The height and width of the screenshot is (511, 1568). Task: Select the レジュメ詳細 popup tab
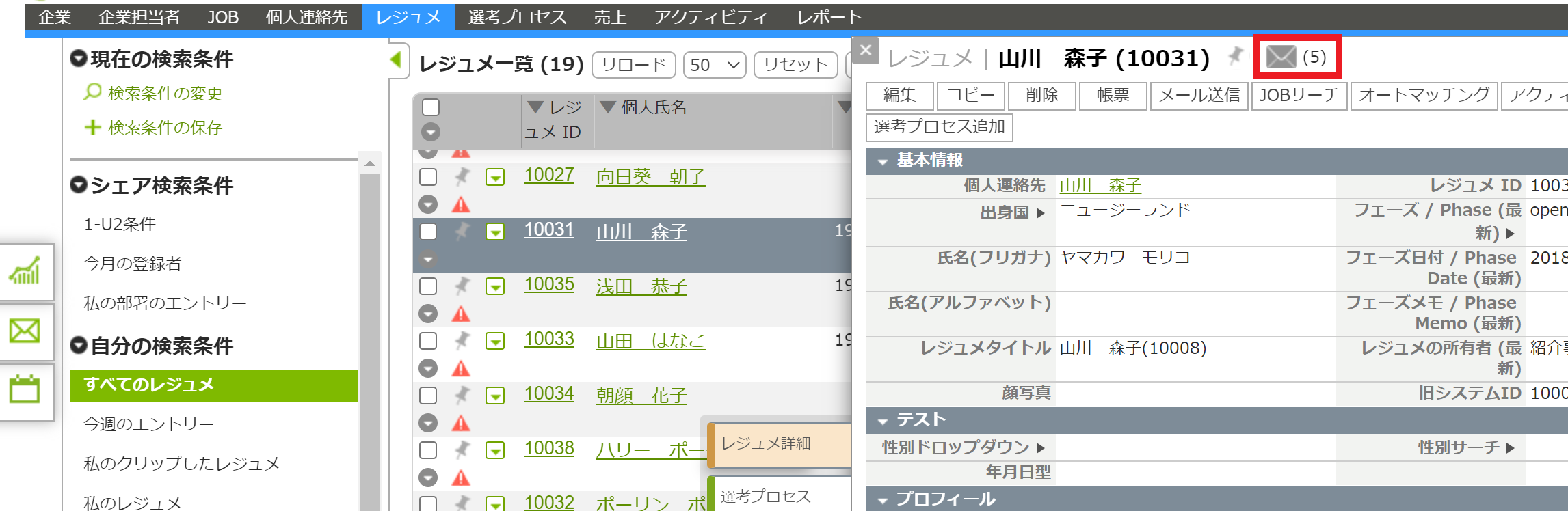[x=779, y=444]
